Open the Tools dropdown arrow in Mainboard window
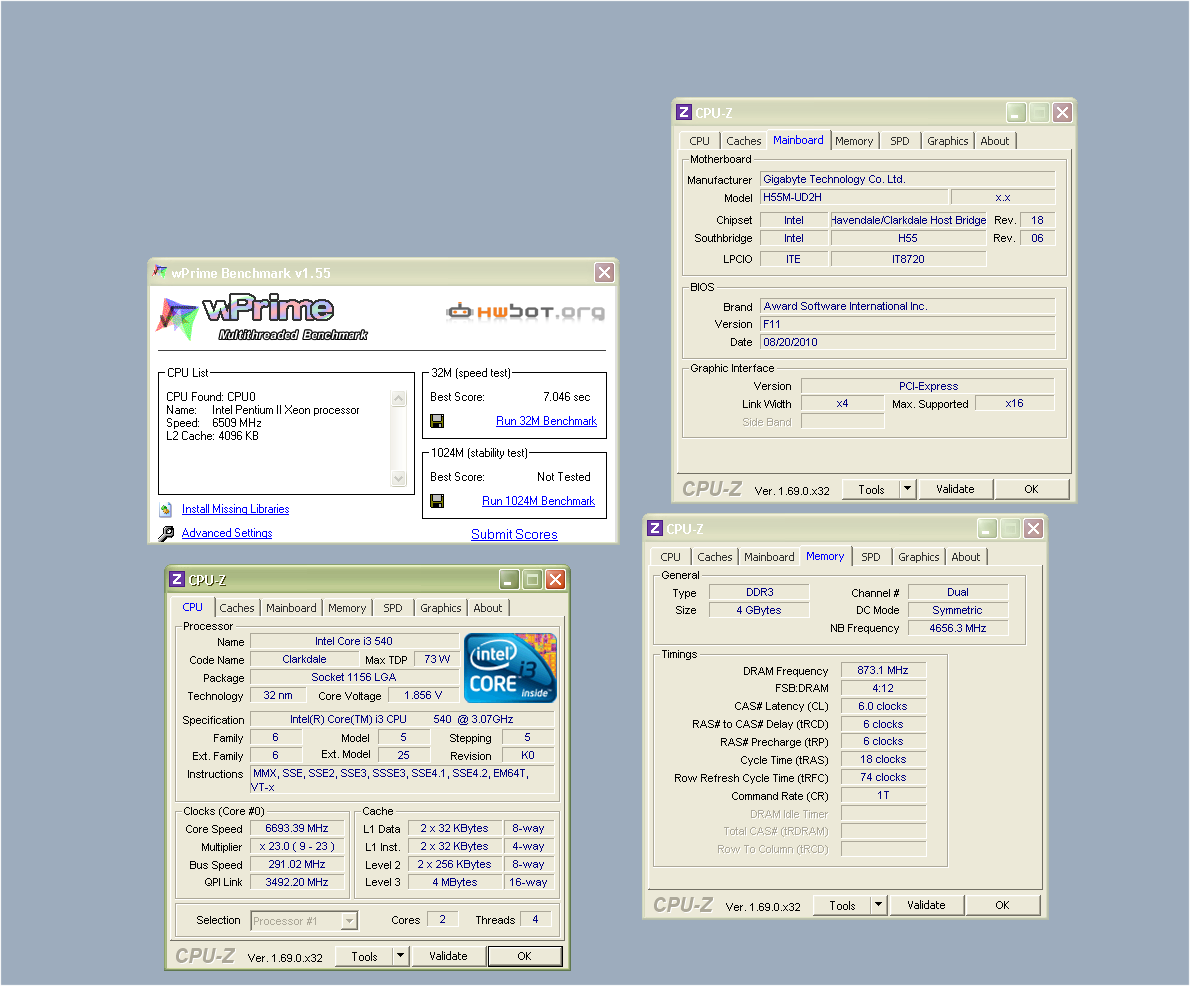The width and height of the screenshot is (1190, 986). [x=906, y=489]
